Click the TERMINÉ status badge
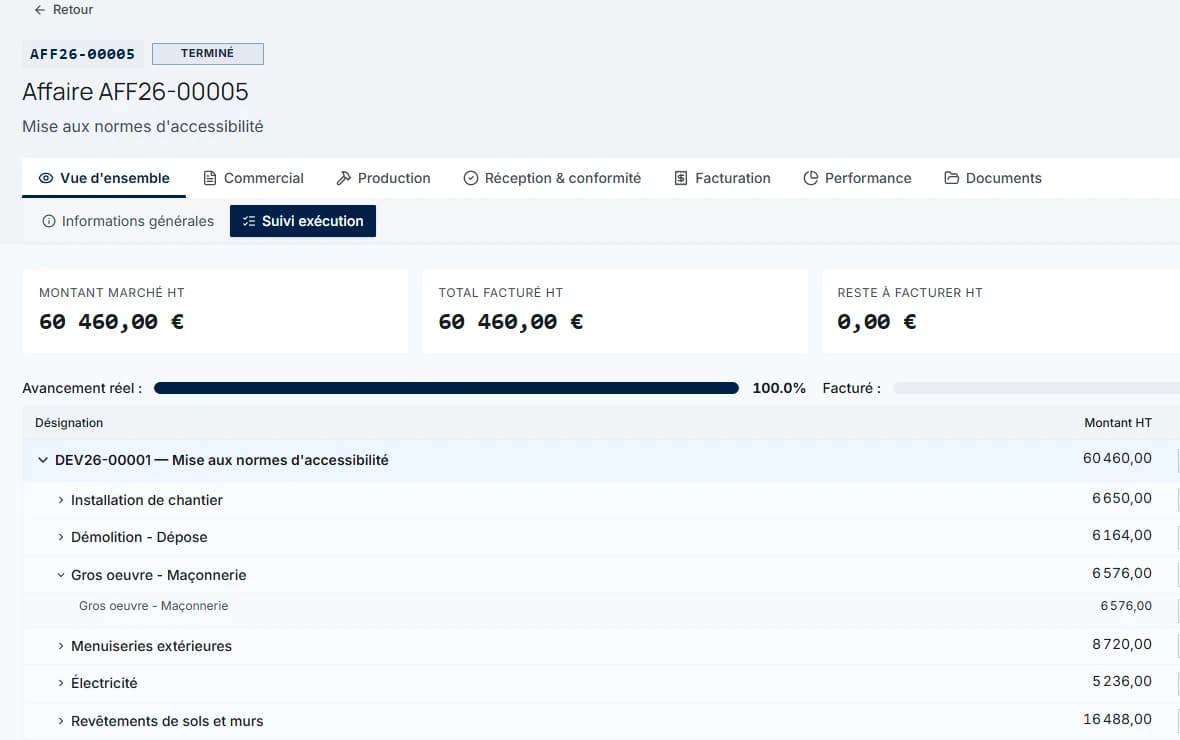This screenshot has height=740, width=1180. 208,53
